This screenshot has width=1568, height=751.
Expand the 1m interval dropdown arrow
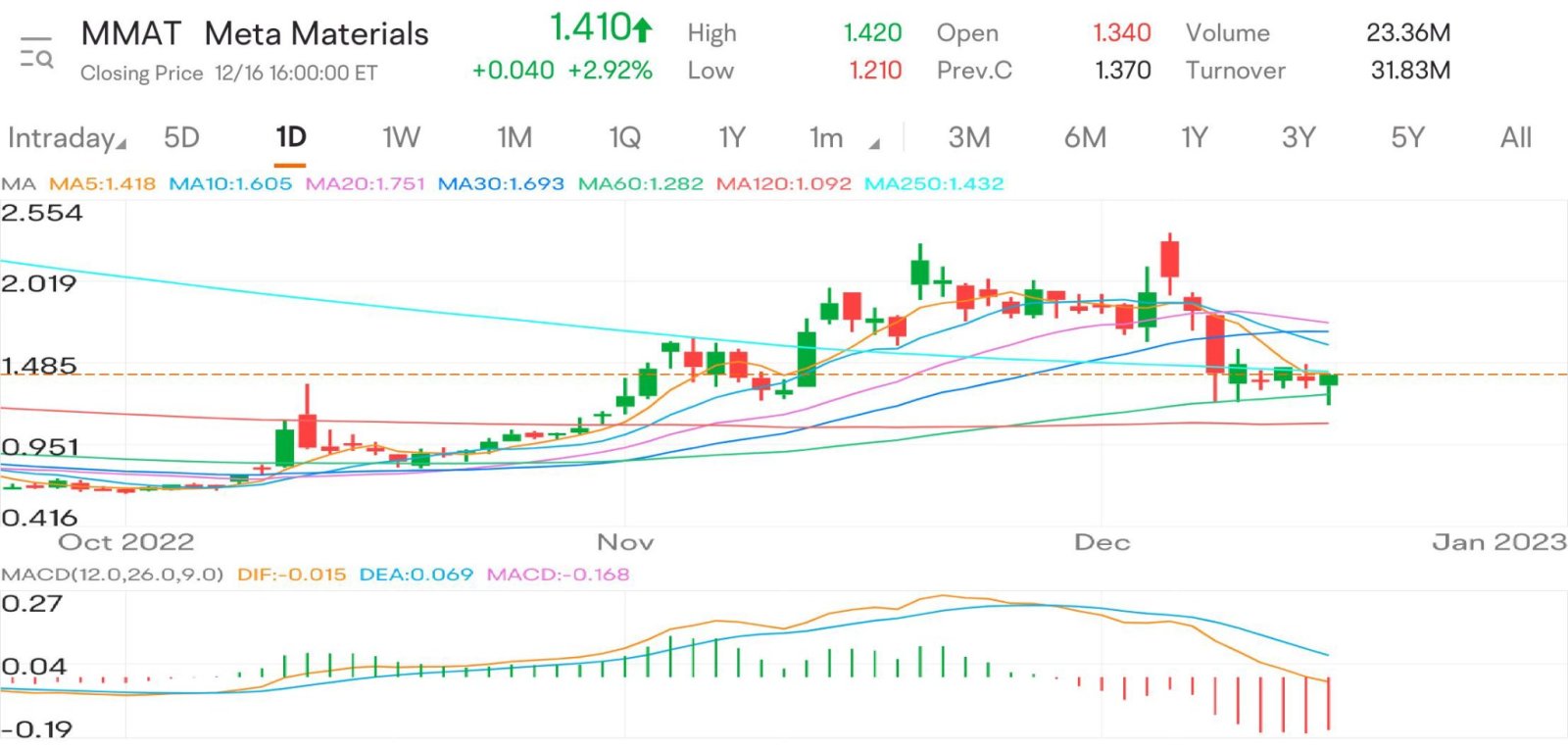tap(874, 144)
